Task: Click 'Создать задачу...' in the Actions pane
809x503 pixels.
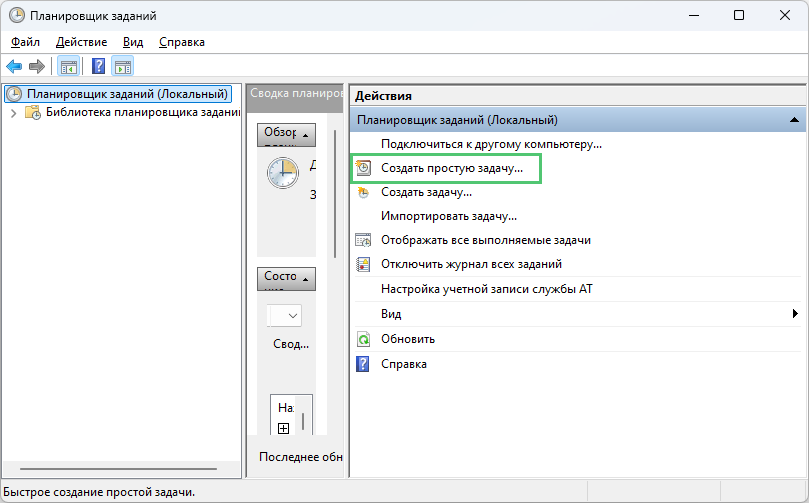Action: click(x=426, y=192)
